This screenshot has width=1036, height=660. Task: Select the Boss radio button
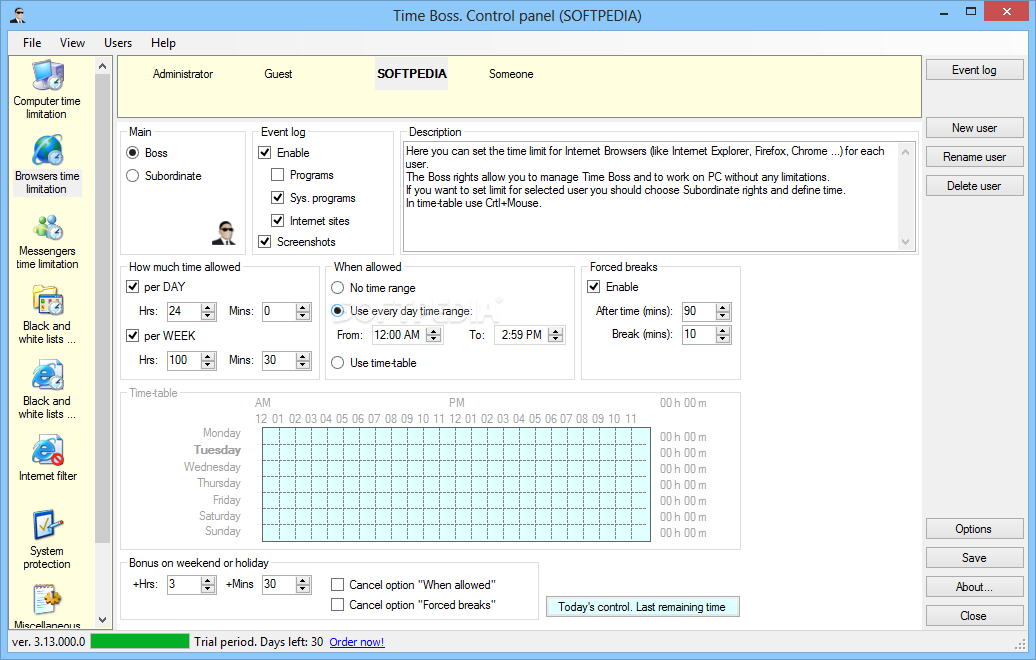132,153
